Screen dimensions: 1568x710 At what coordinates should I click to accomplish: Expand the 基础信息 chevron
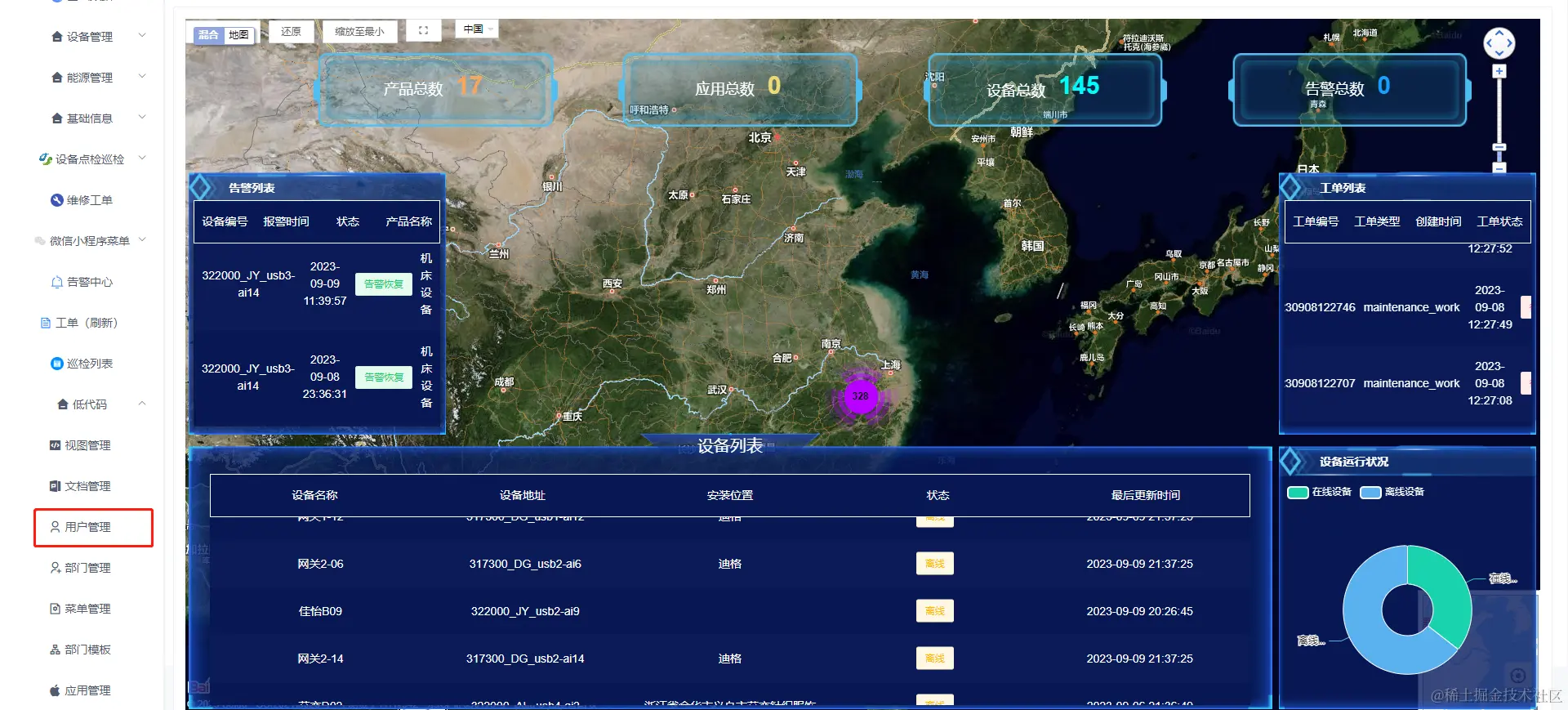[x=142, y=117]
